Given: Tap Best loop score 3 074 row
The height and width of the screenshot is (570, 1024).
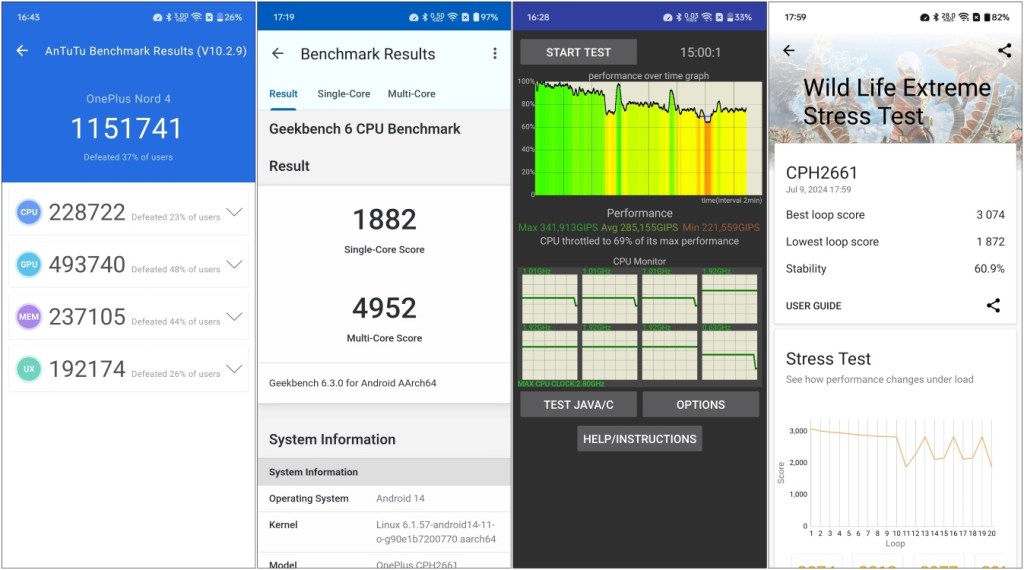Looking at the screenshot, I should [895, 215].
